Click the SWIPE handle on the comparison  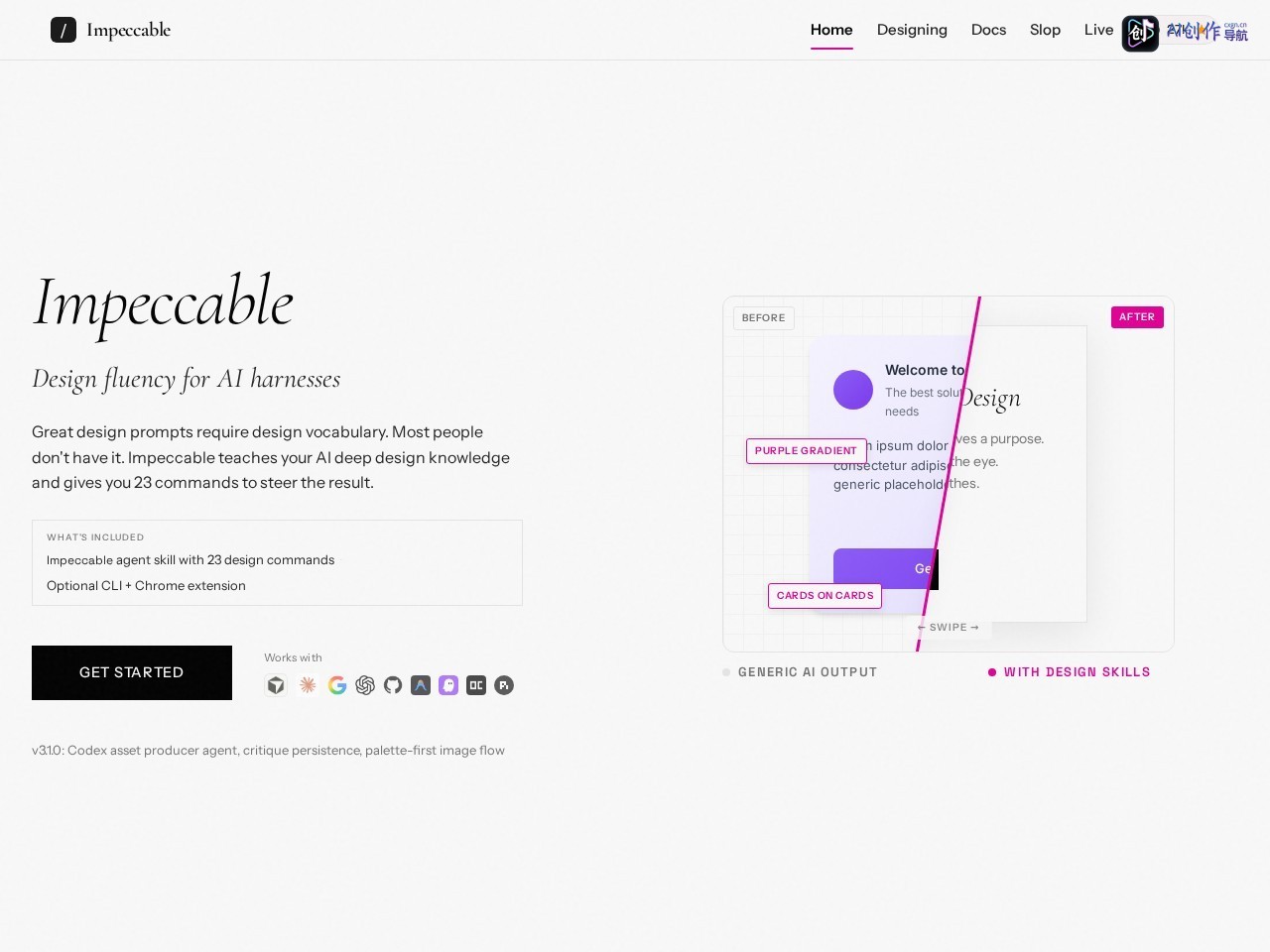[949, 627]
